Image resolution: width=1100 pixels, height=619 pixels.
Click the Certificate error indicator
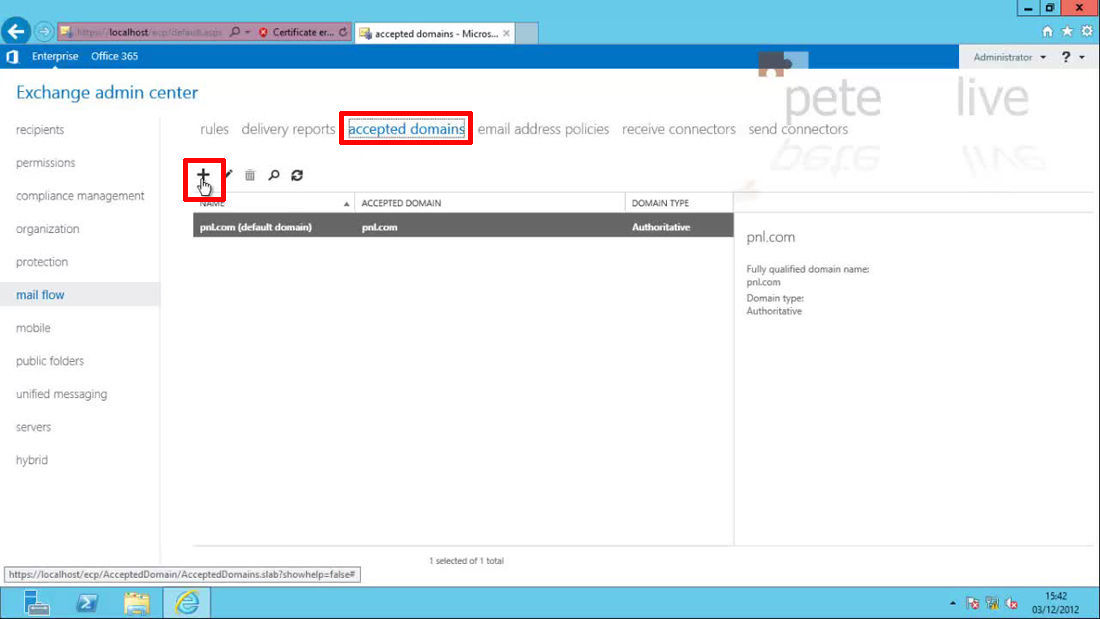[297, 32]
